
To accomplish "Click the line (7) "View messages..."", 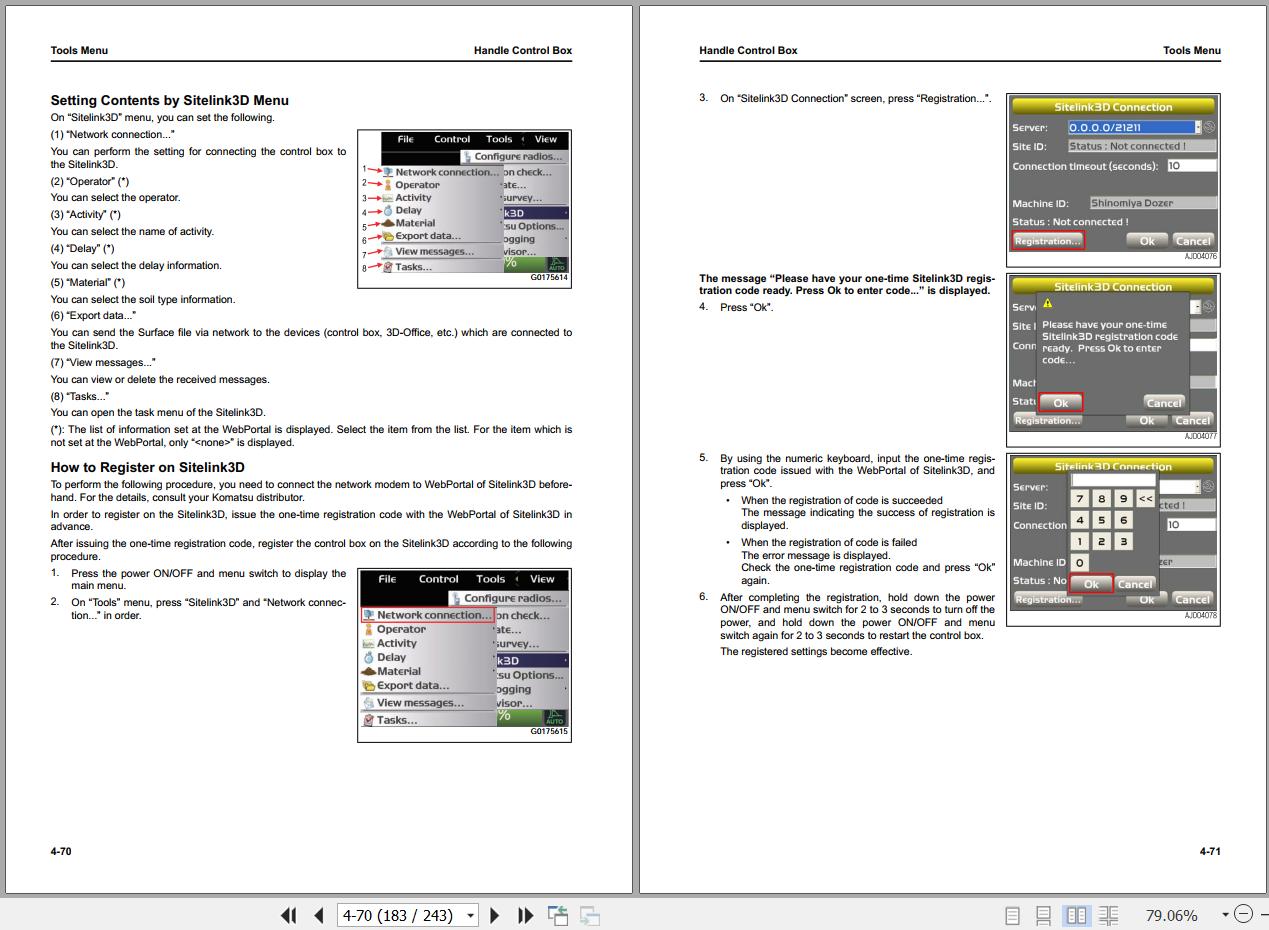I will point(103,363).
